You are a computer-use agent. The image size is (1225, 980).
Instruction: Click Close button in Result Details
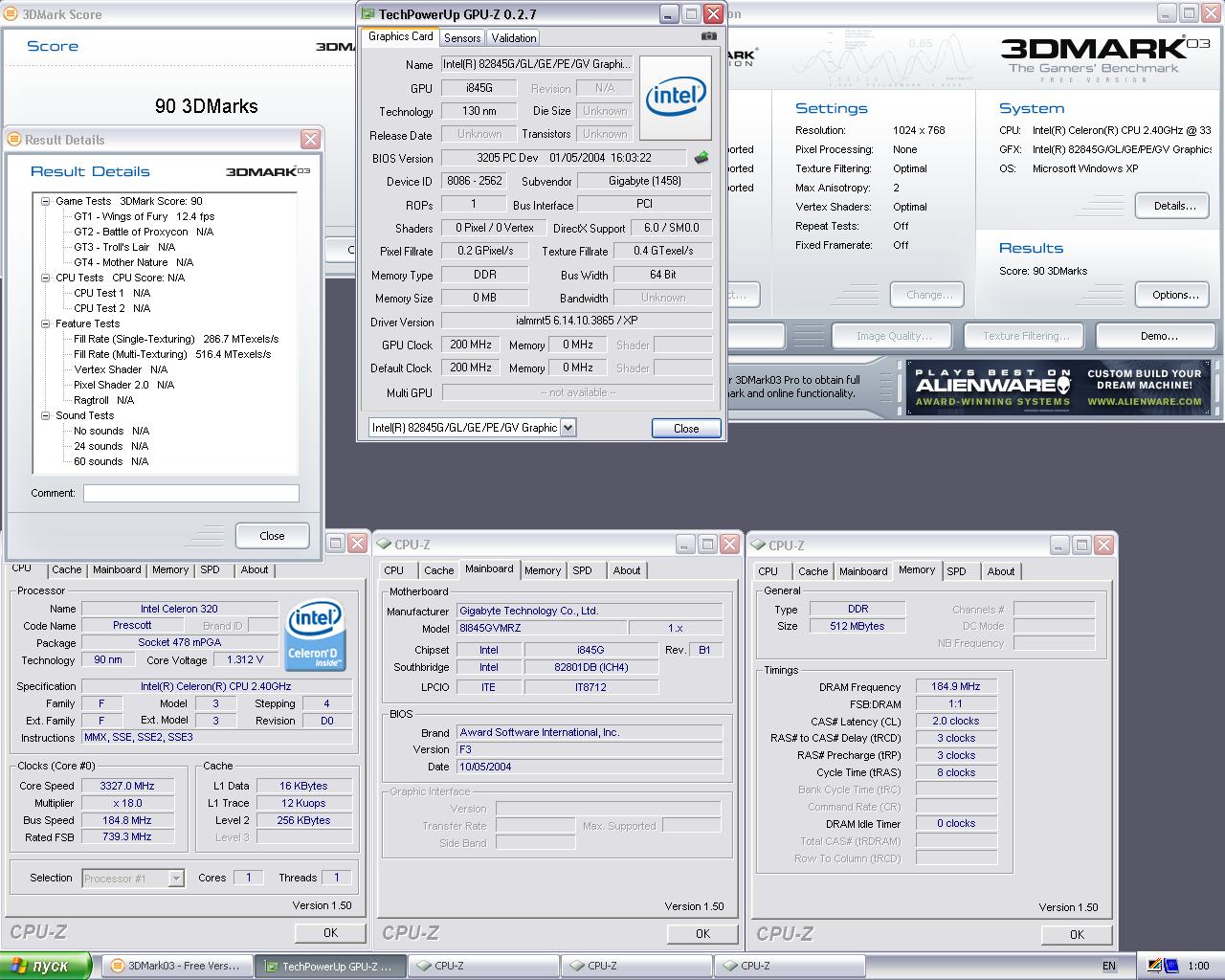pos(272,536)
